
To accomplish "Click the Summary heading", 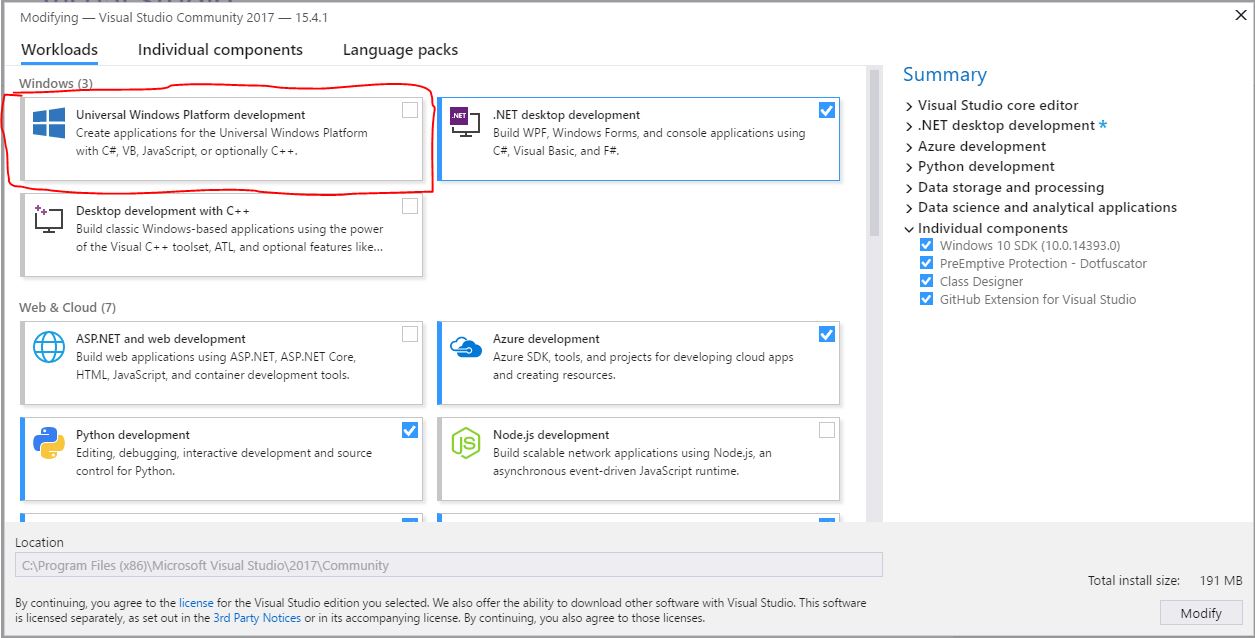I will coord(945,75).
